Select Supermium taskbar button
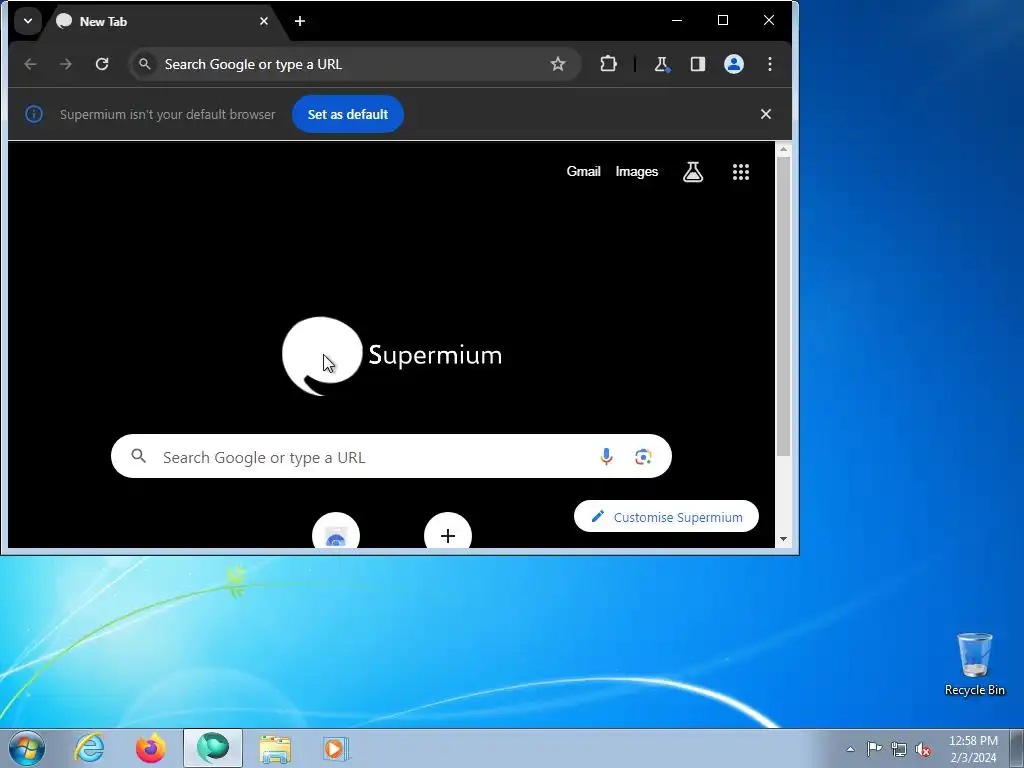Image resolution: width=1024 pixels, height=768 pixels. 213,748
